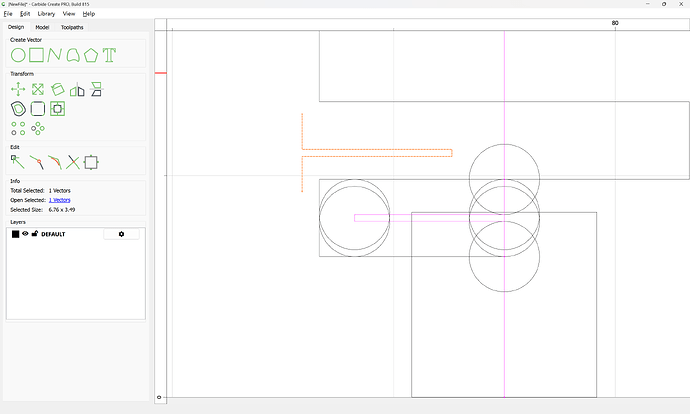
Task: Switch to the Model tab
Action: point(42,27)
